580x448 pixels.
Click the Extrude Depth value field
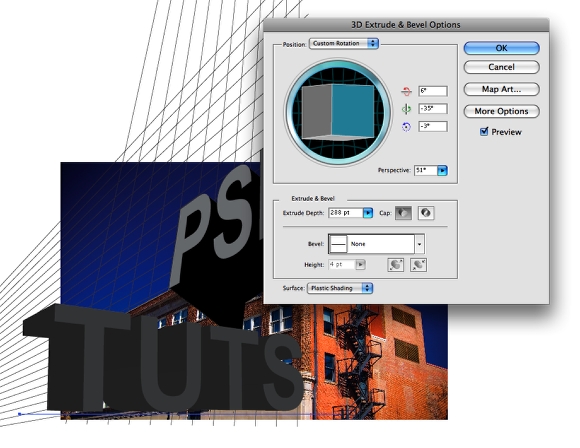pos(345,213)
